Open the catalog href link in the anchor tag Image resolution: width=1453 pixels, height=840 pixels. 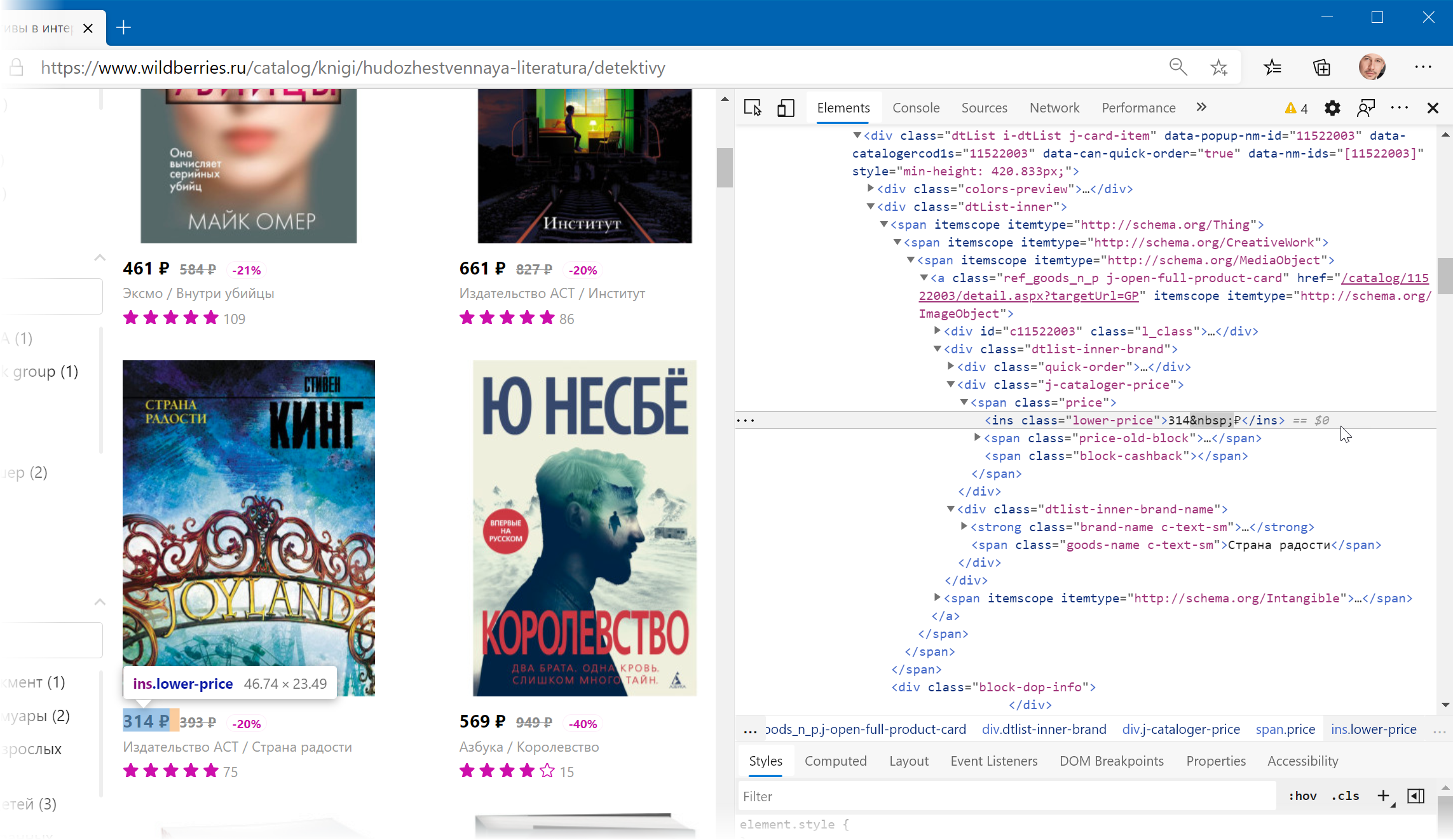[1174, 287]
